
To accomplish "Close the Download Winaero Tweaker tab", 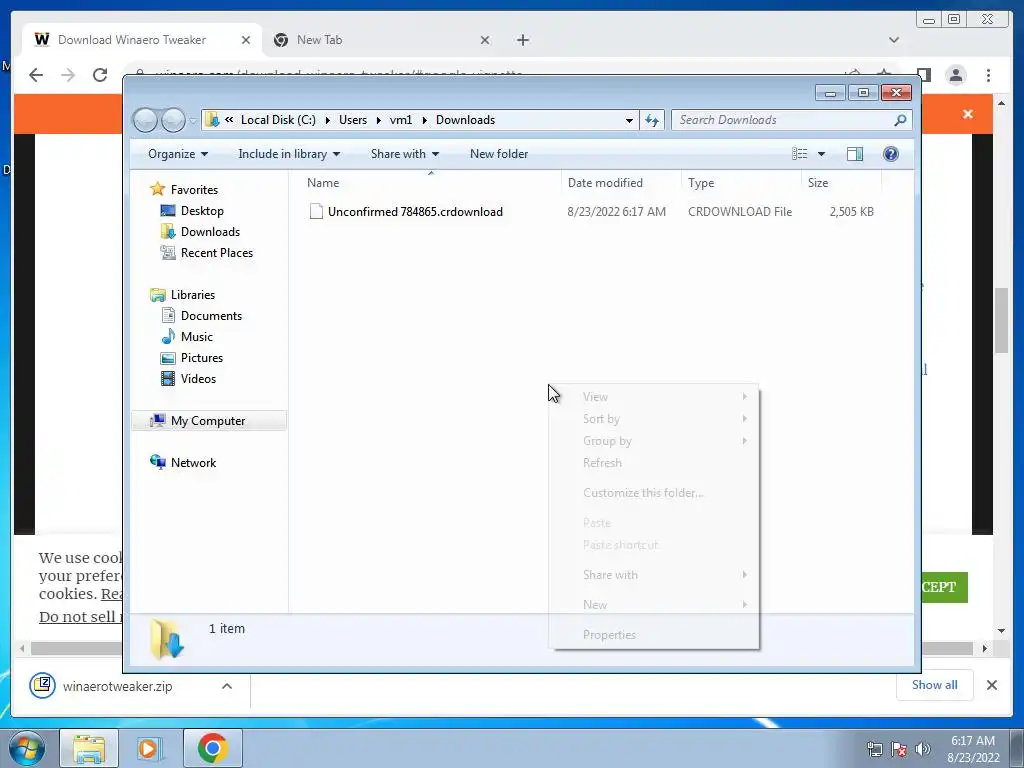I will pos(246,40).
